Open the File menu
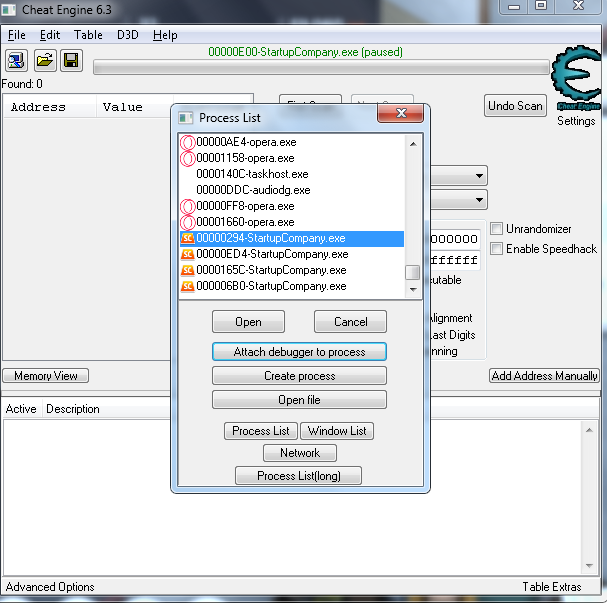 [x=16, y=35]
